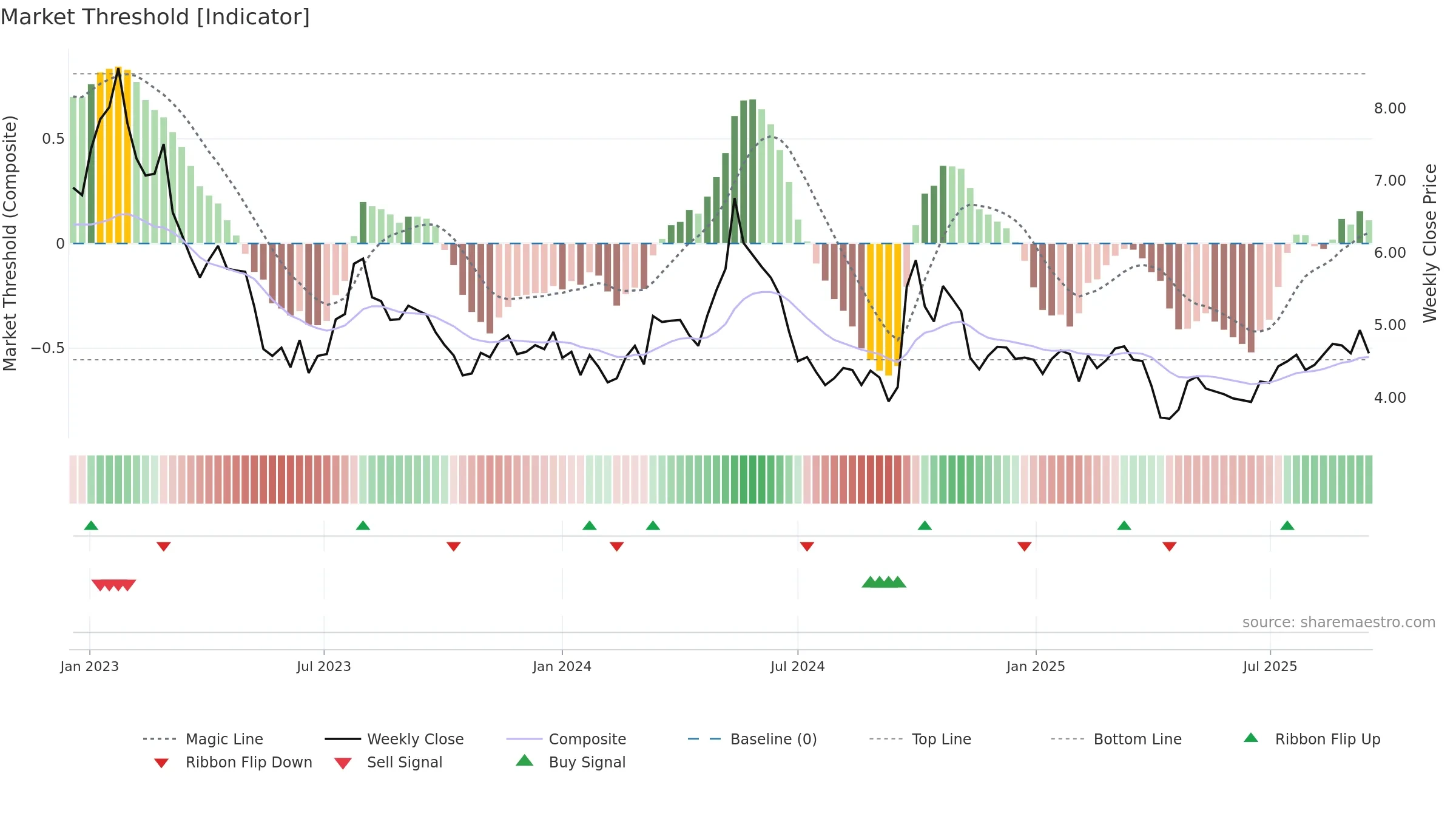This screenshot has width=1456, height=819.
Task: Click the Jul 2023 x-axis label
Action: [324, 666]
